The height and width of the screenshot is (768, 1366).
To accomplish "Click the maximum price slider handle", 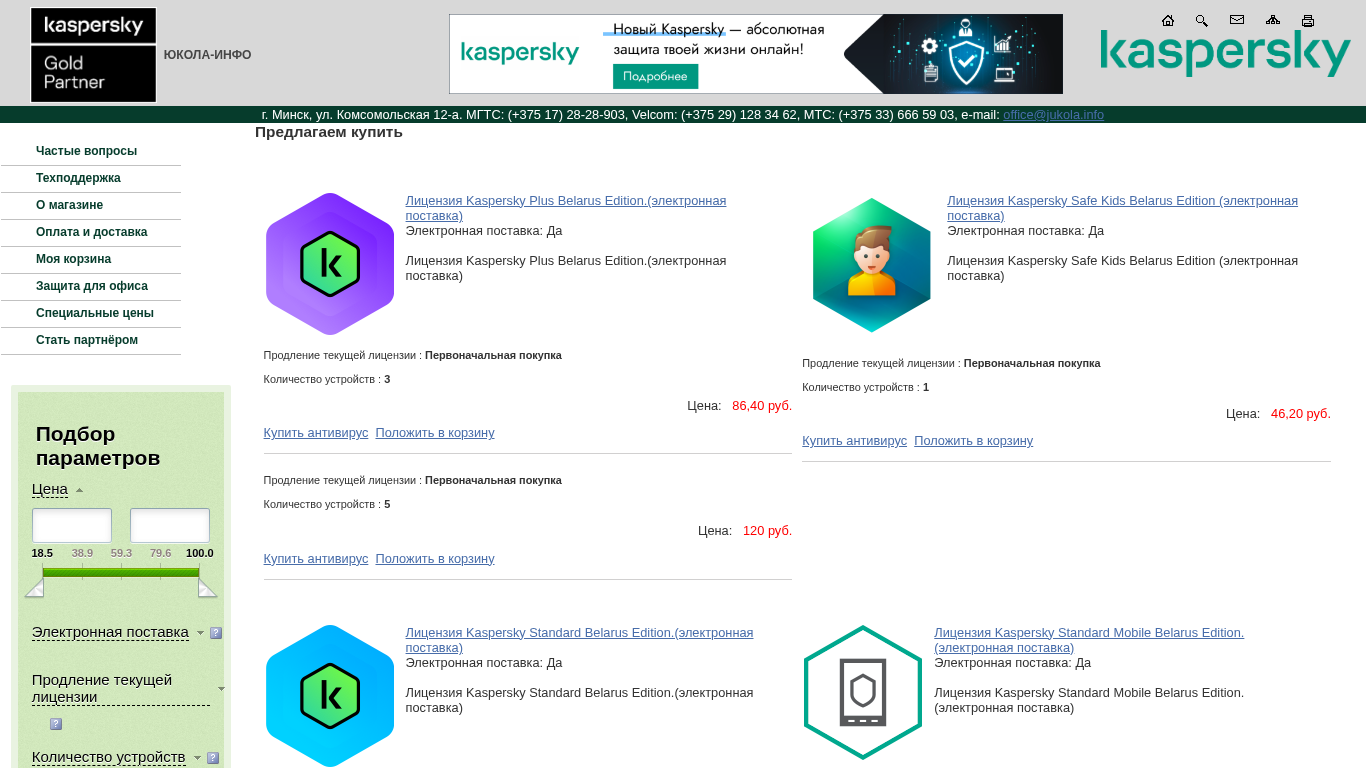I will (x=208, y=588).
